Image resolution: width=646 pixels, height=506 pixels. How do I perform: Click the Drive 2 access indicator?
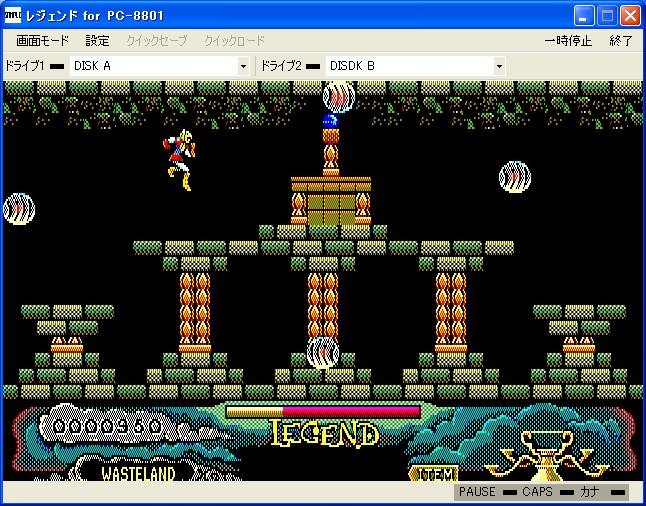(x=313, y=66)
